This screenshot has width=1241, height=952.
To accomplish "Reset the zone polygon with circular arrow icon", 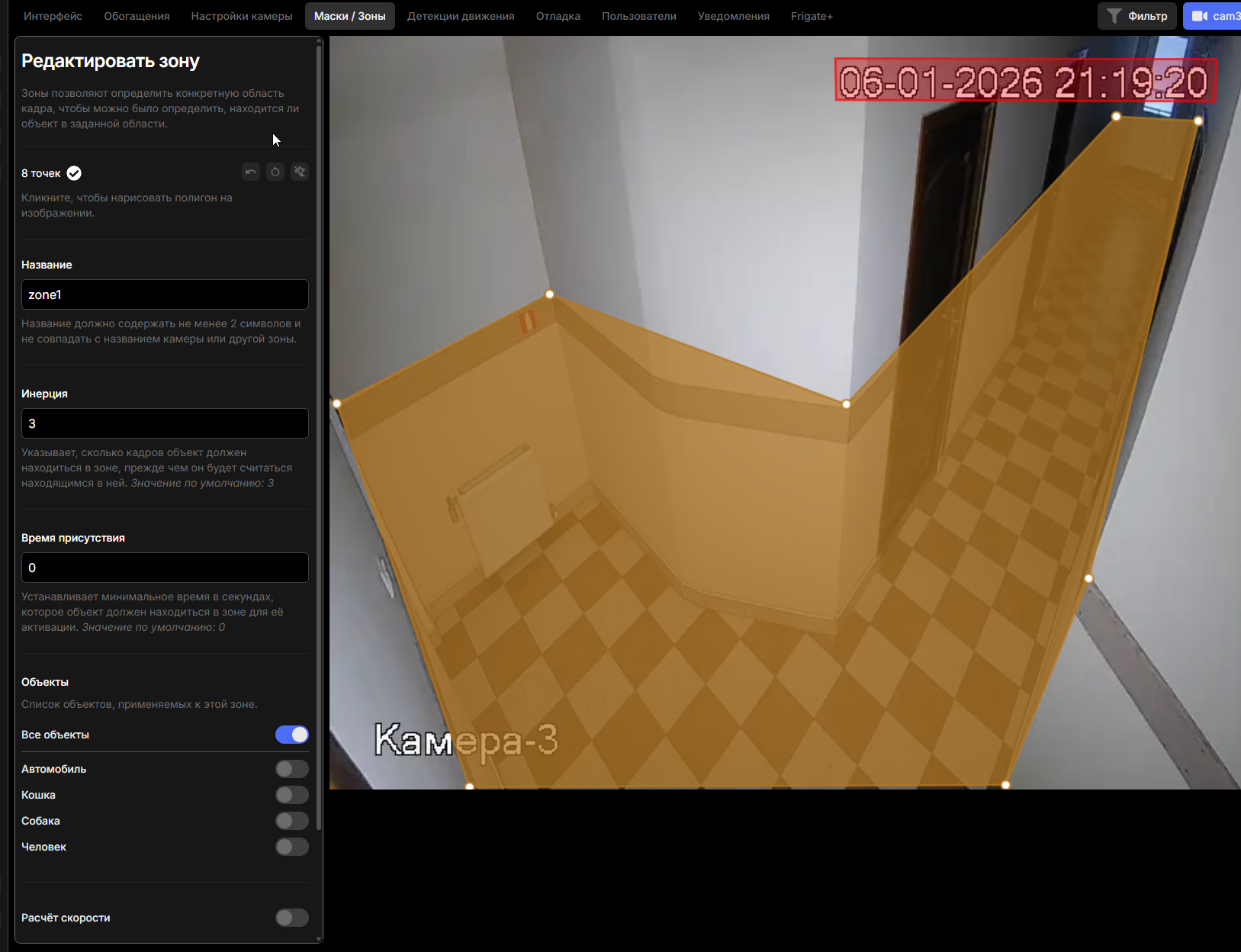I will [x=275, y=172].
